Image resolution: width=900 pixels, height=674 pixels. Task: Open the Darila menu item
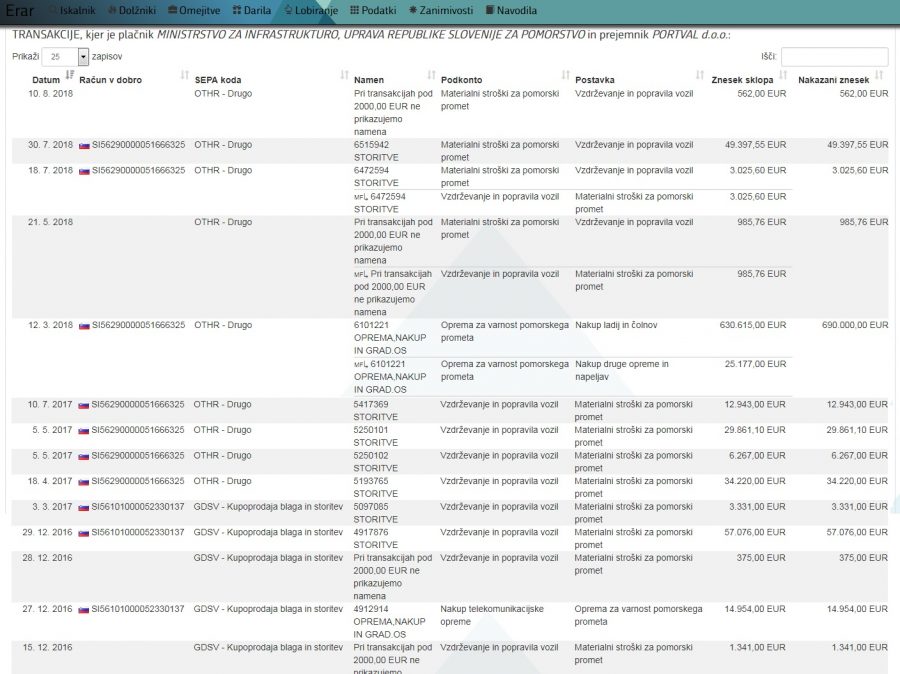click(x=252, y=10)
